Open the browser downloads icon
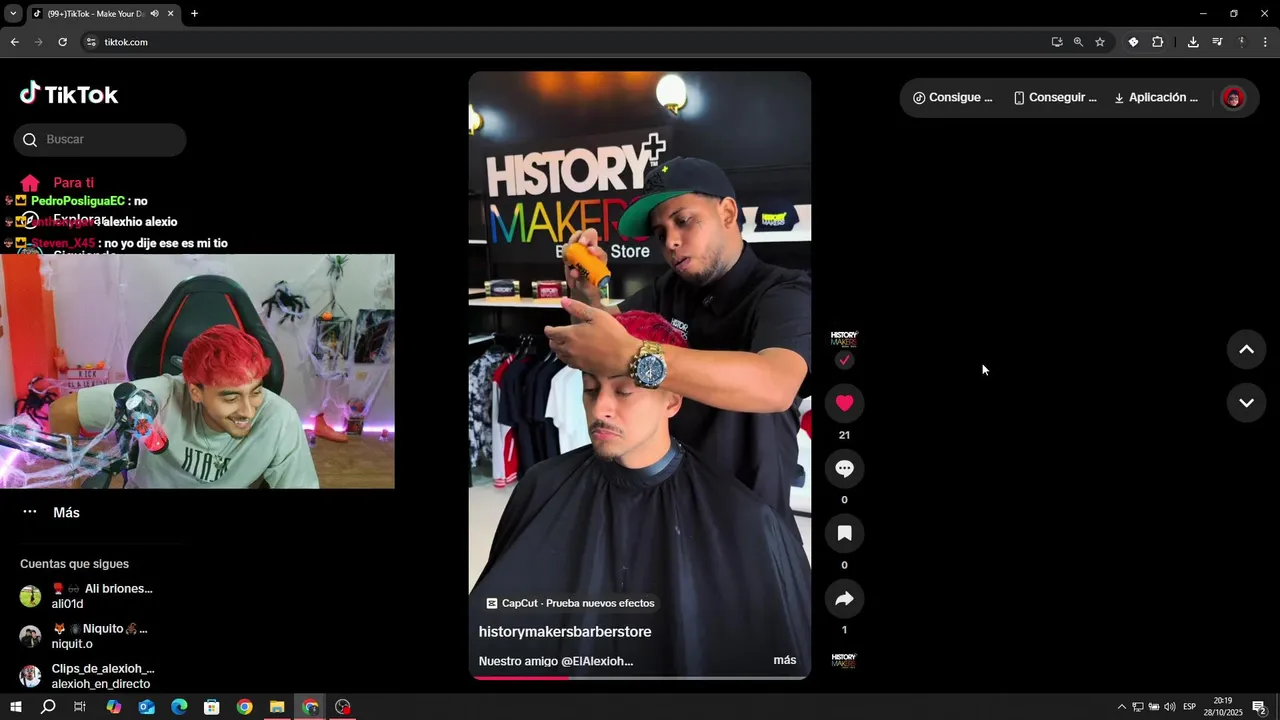 tap(1193, 42)
